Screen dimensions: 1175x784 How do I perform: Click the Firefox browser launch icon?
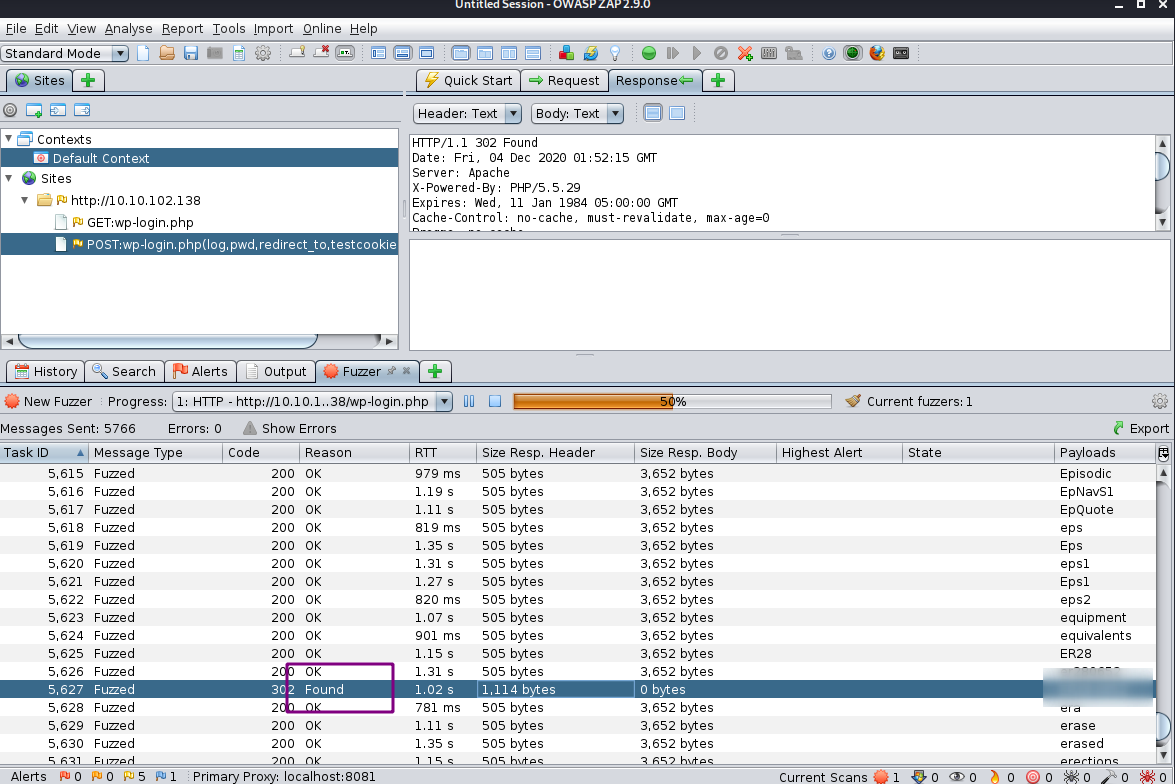(877, 53)
